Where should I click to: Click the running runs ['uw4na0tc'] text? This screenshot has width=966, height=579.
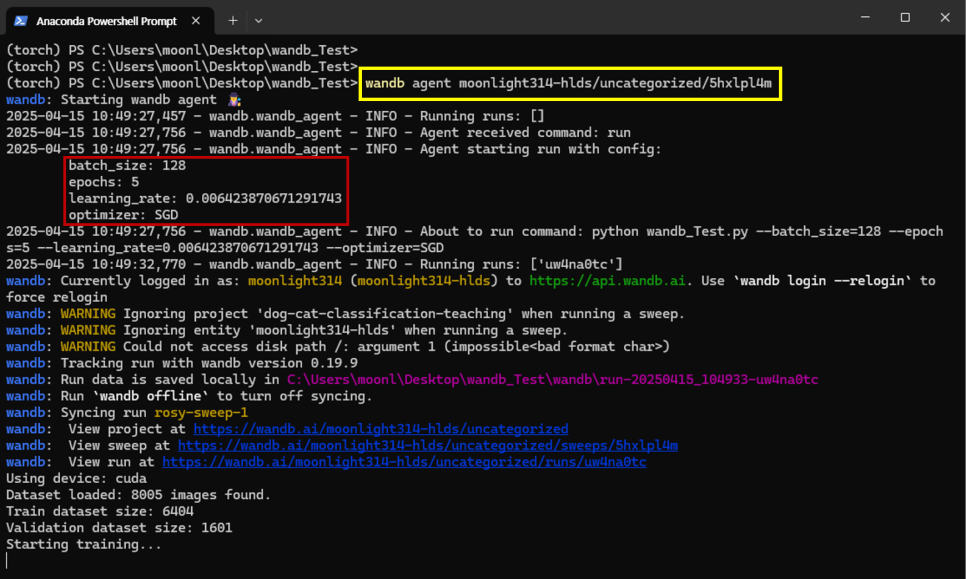[x=521, y=264]
